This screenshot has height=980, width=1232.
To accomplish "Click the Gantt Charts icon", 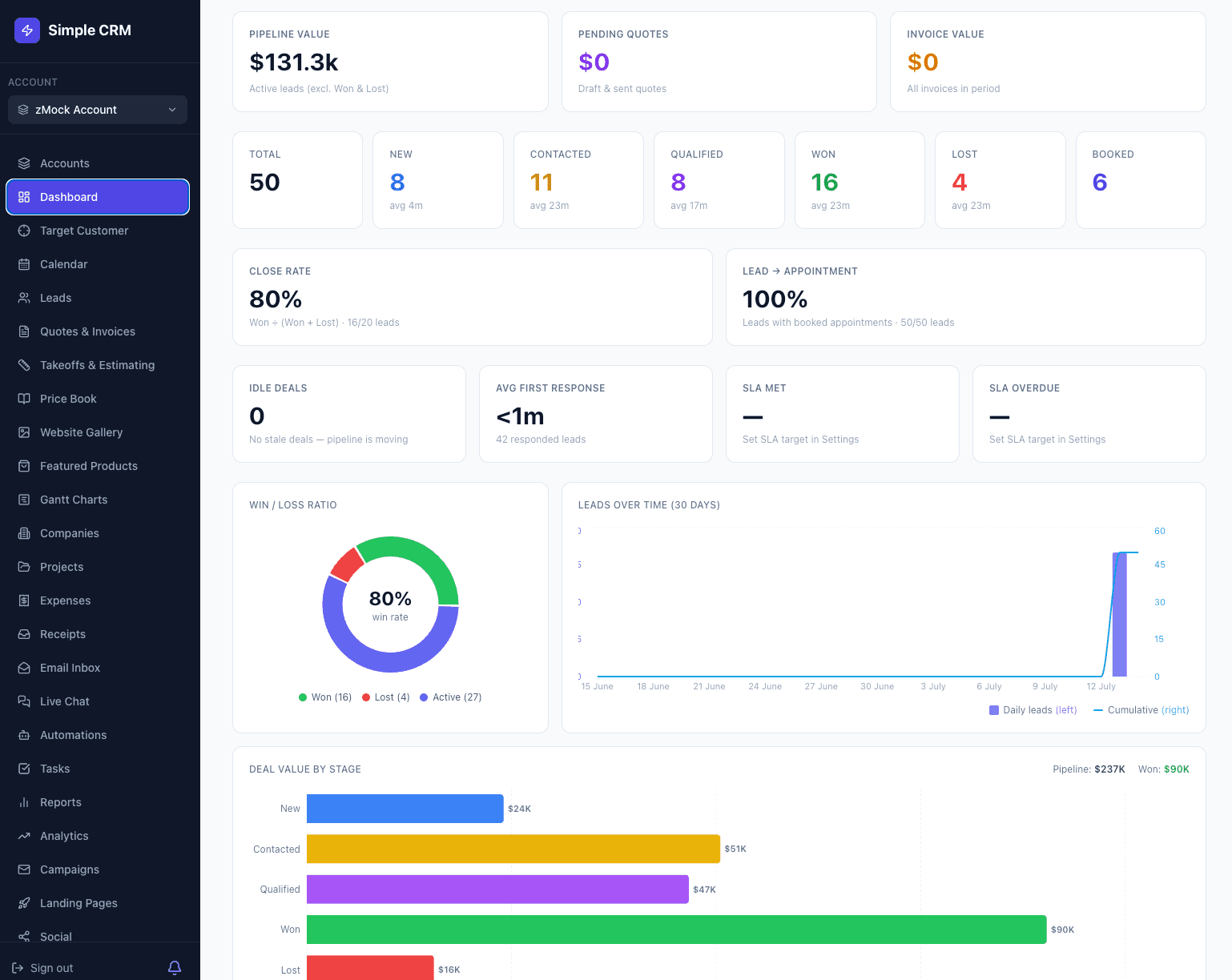I will tap(24, 500).
